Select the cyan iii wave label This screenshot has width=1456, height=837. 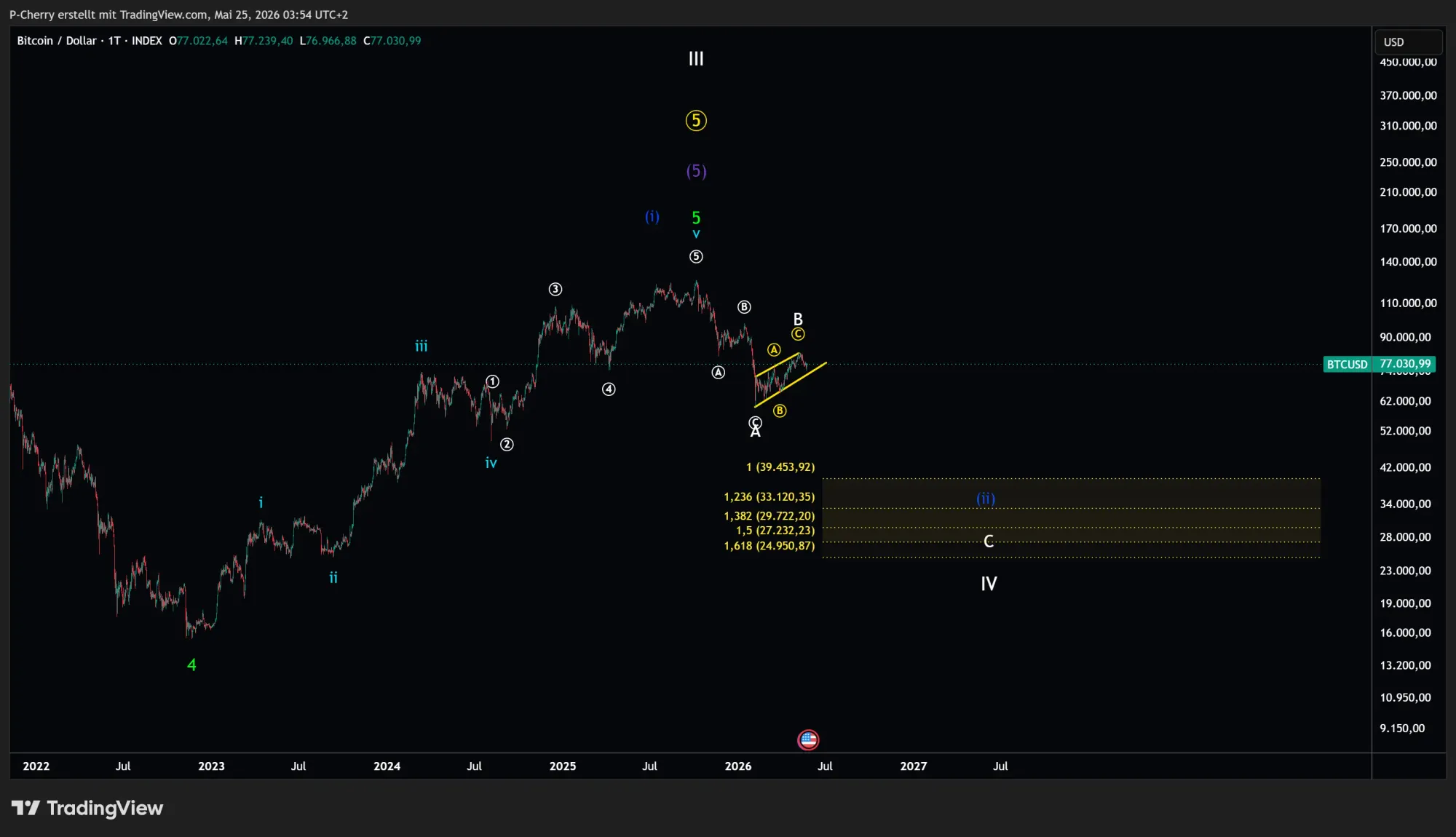(422, 346)
